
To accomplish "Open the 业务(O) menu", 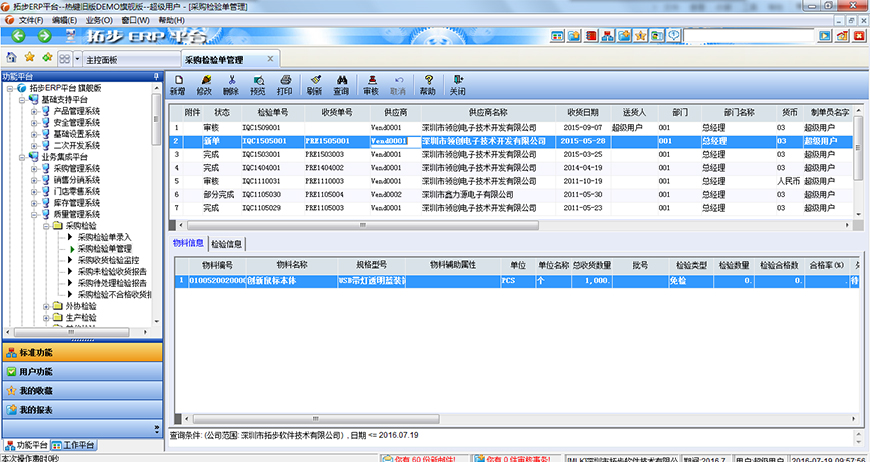I will click(99, 20).
